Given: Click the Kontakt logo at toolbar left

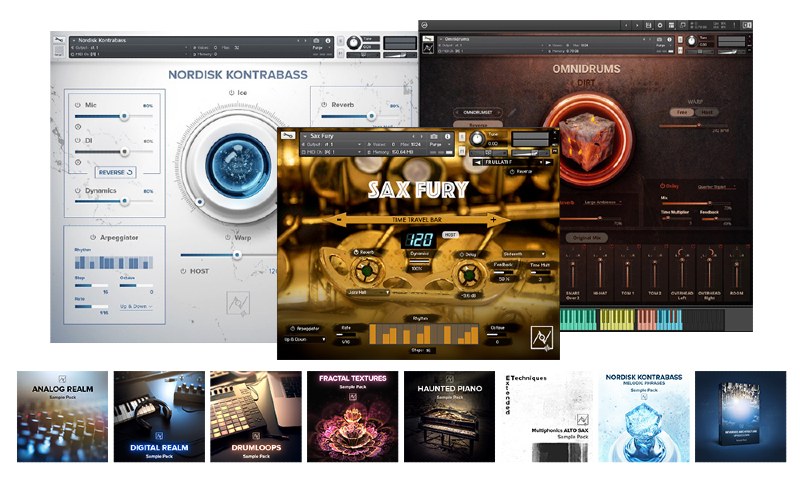Looking at the screenshot, I should [x=424, y=25].
